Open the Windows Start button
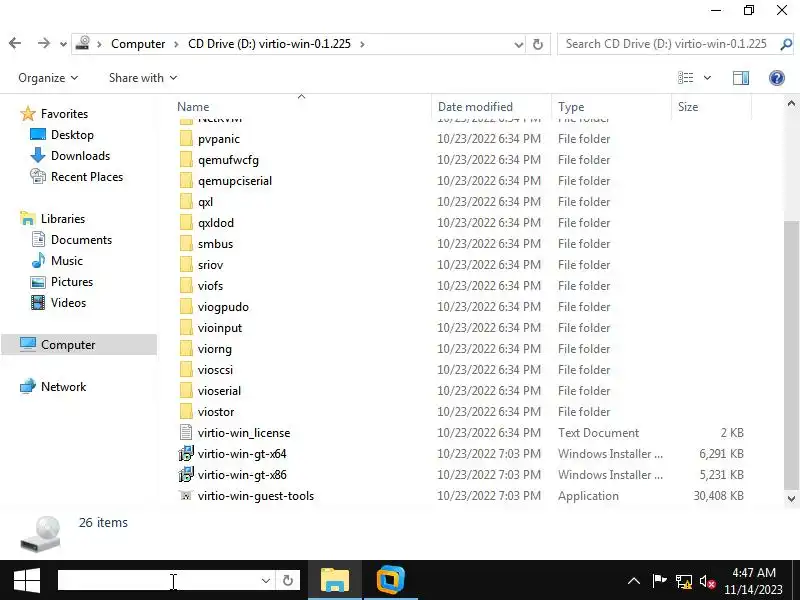Image resolution: width=800 pixels, height=600 pixels. (x=27, y=581)
